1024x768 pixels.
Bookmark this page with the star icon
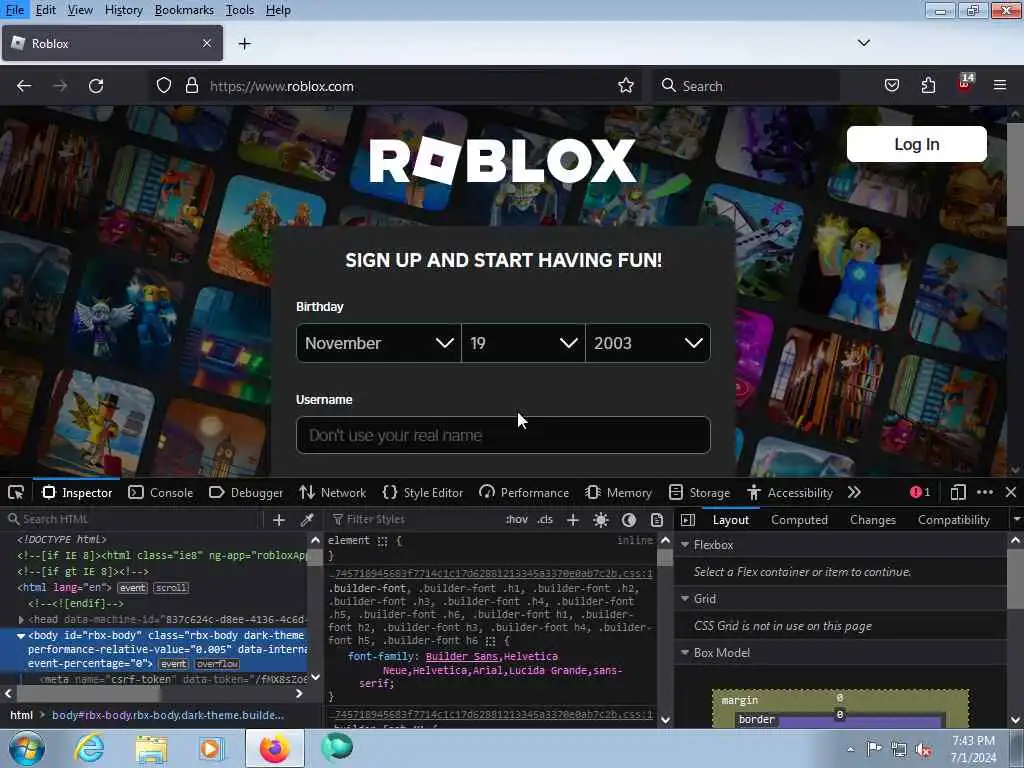[x=626, y=86]
